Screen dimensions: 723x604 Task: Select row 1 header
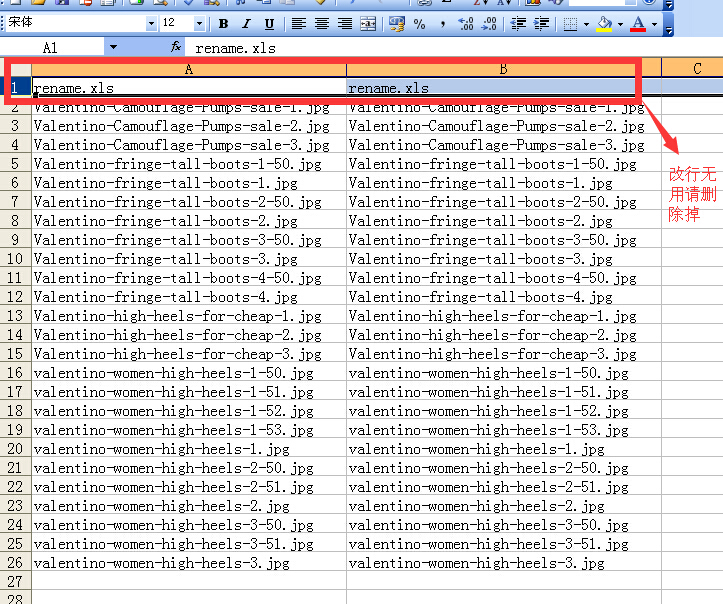point(15,87)
